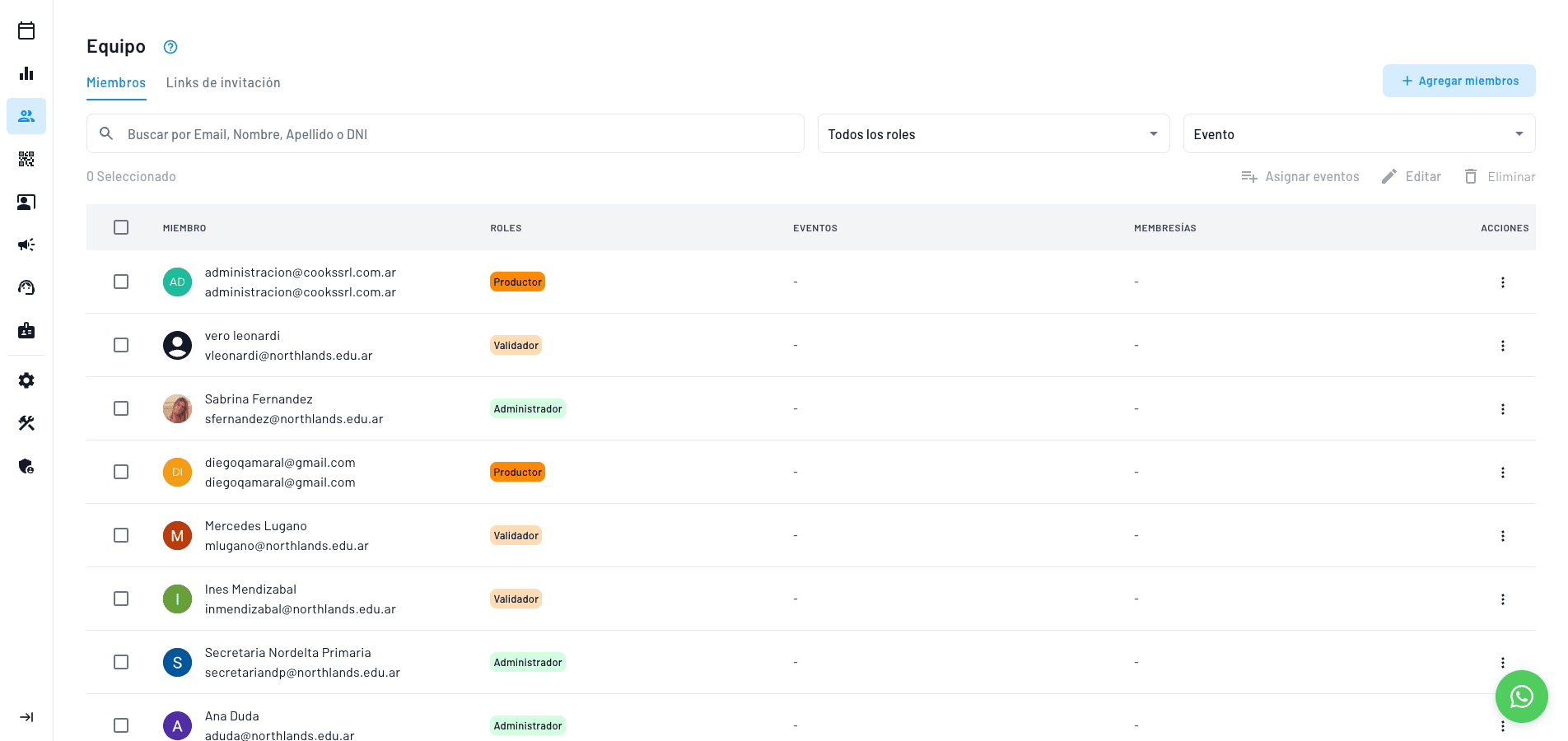Expand the sidebar with the arrow icon
The image size is (1568, 741).
coord(26,717)
